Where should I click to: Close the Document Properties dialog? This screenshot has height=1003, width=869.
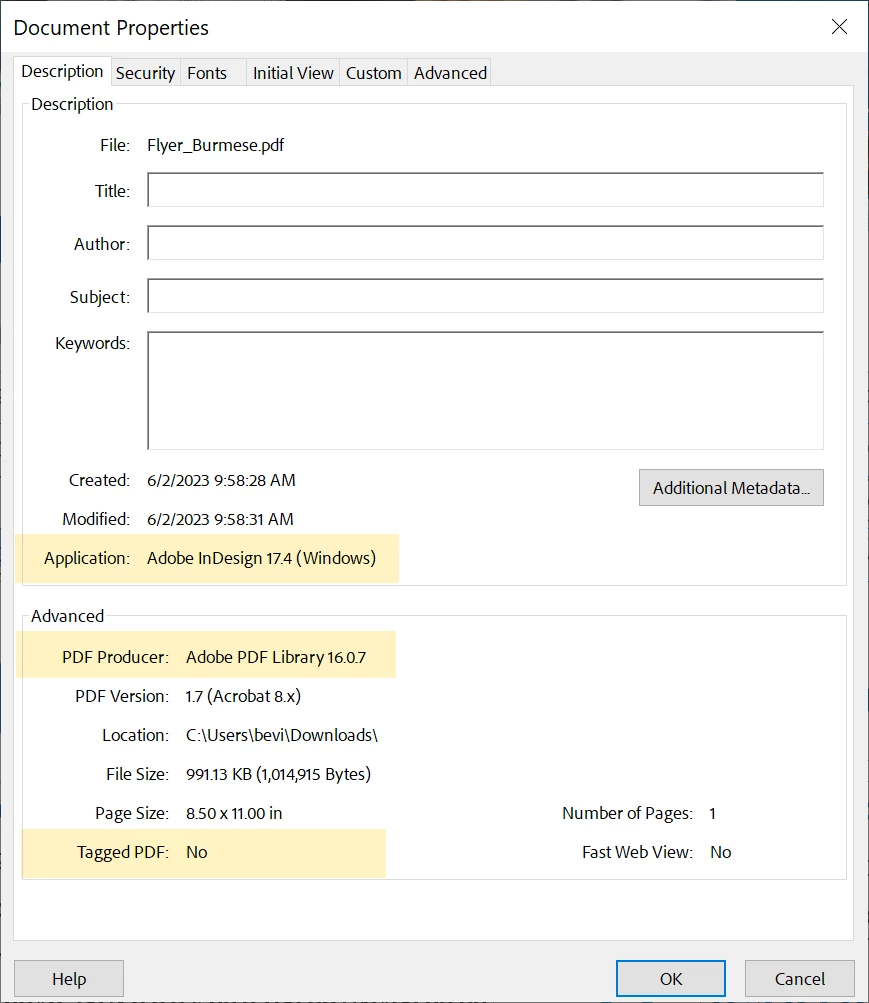click(839, 27)
